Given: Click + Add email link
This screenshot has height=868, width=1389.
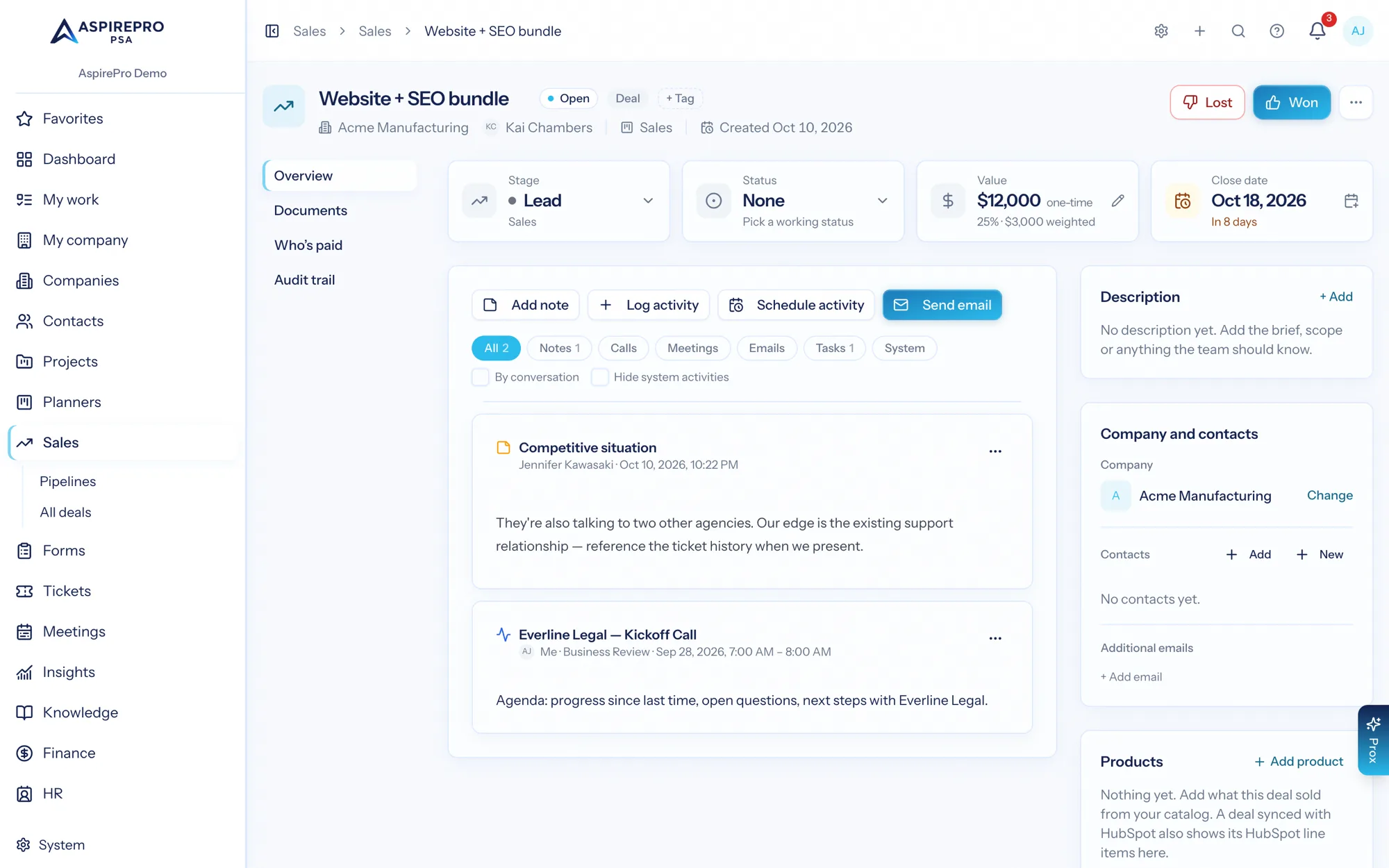Looking at the screenshot, I should tap(1131, 676).
